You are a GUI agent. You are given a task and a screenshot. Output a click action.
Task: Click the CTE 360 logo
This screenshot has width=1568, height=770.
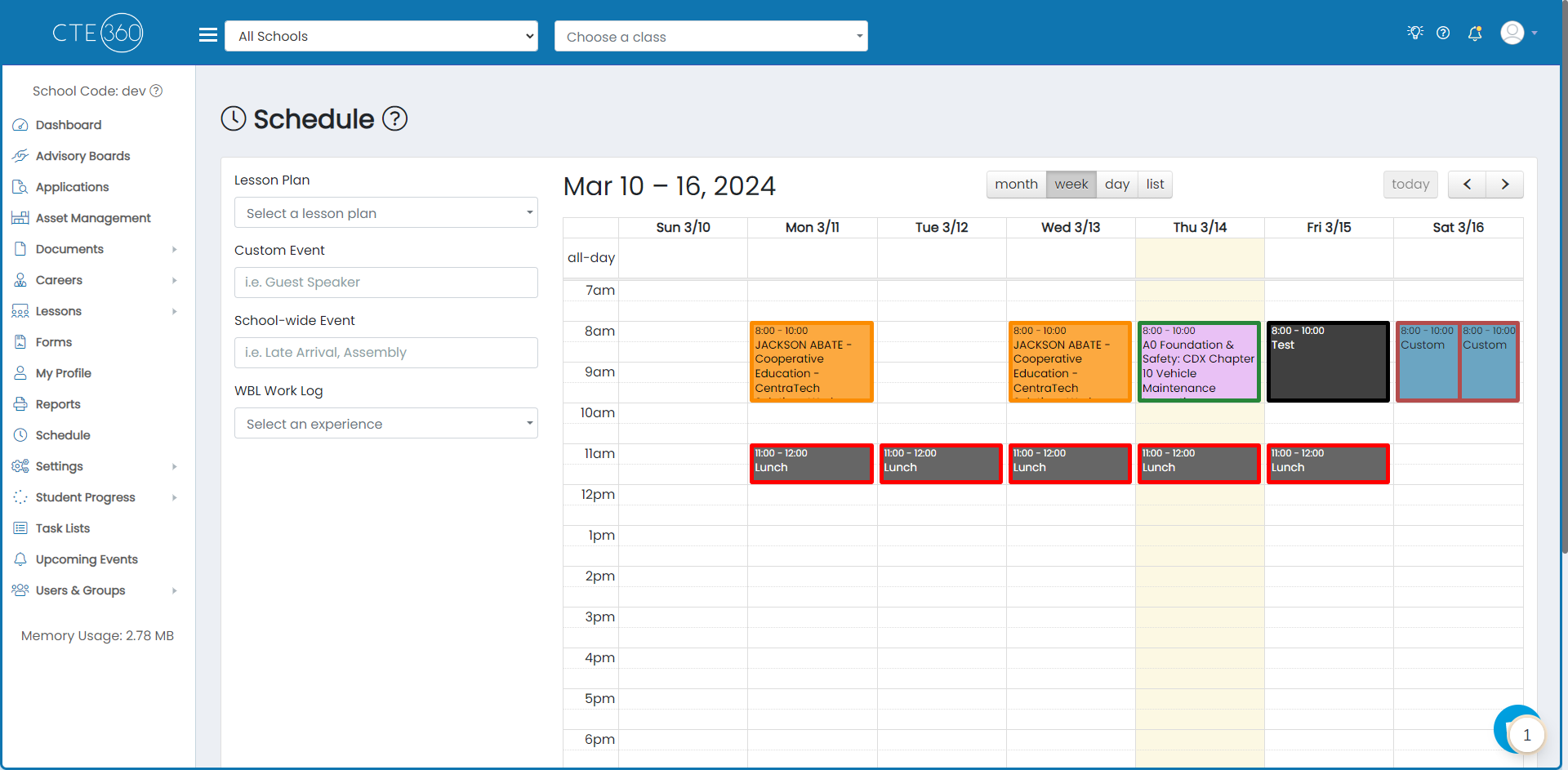coord(97,33)
